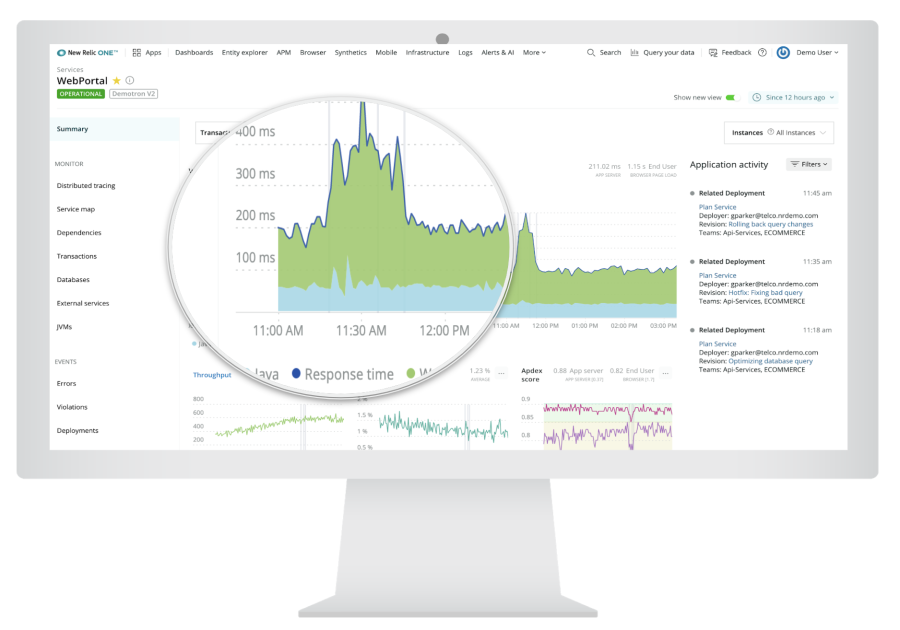Open the Since 12 hours ago time picker
This screenshot has height=630, width=900.
[x=794, y=97]
